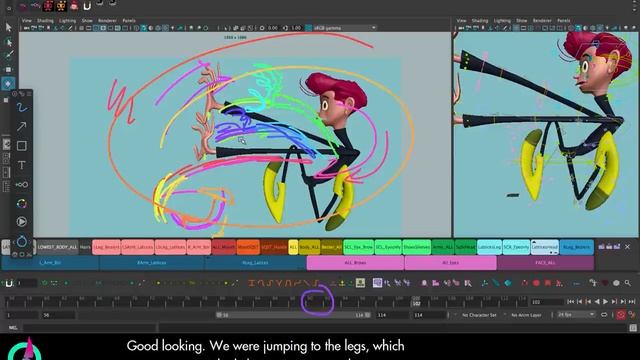Viewport: 640px width, 360px height.
Task: Click the FACE_ALL selection button
Action: 545,263
